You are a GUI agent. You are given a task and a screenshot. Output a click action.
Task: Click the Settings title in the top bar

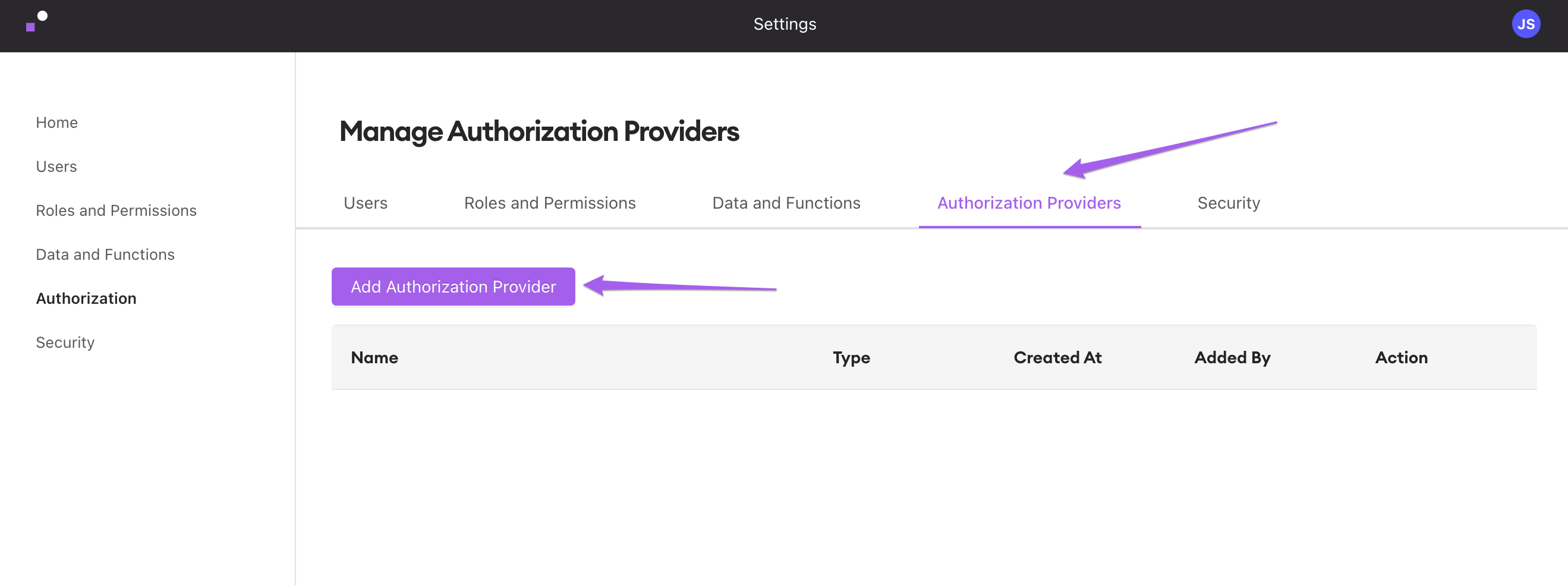pyautogui.click(x=785, y=24)
